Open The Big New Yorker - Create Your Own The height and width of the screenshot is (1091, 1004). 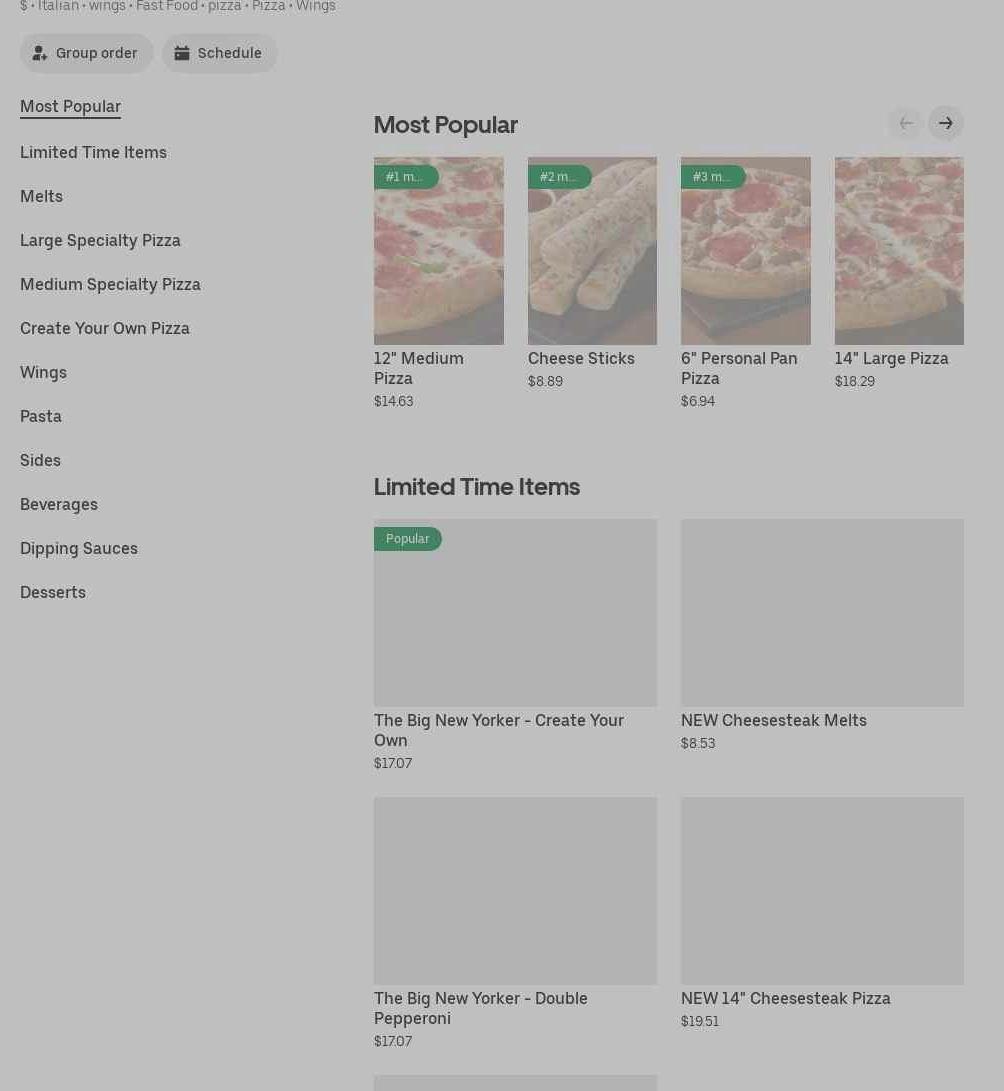click(515, 613)
